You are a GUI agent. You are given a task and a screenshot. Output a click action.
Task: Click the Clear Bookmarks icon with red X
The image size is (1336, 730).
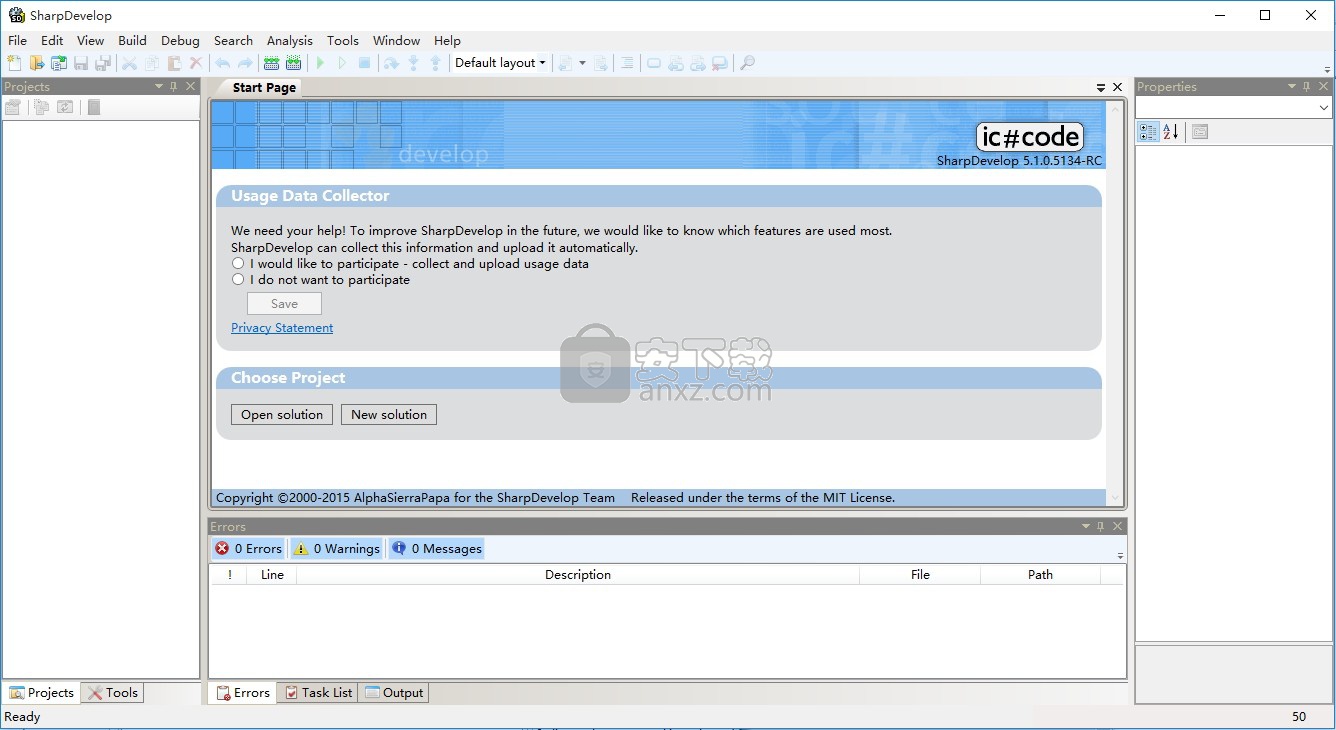pyautogui.click(x=720, y=63)
